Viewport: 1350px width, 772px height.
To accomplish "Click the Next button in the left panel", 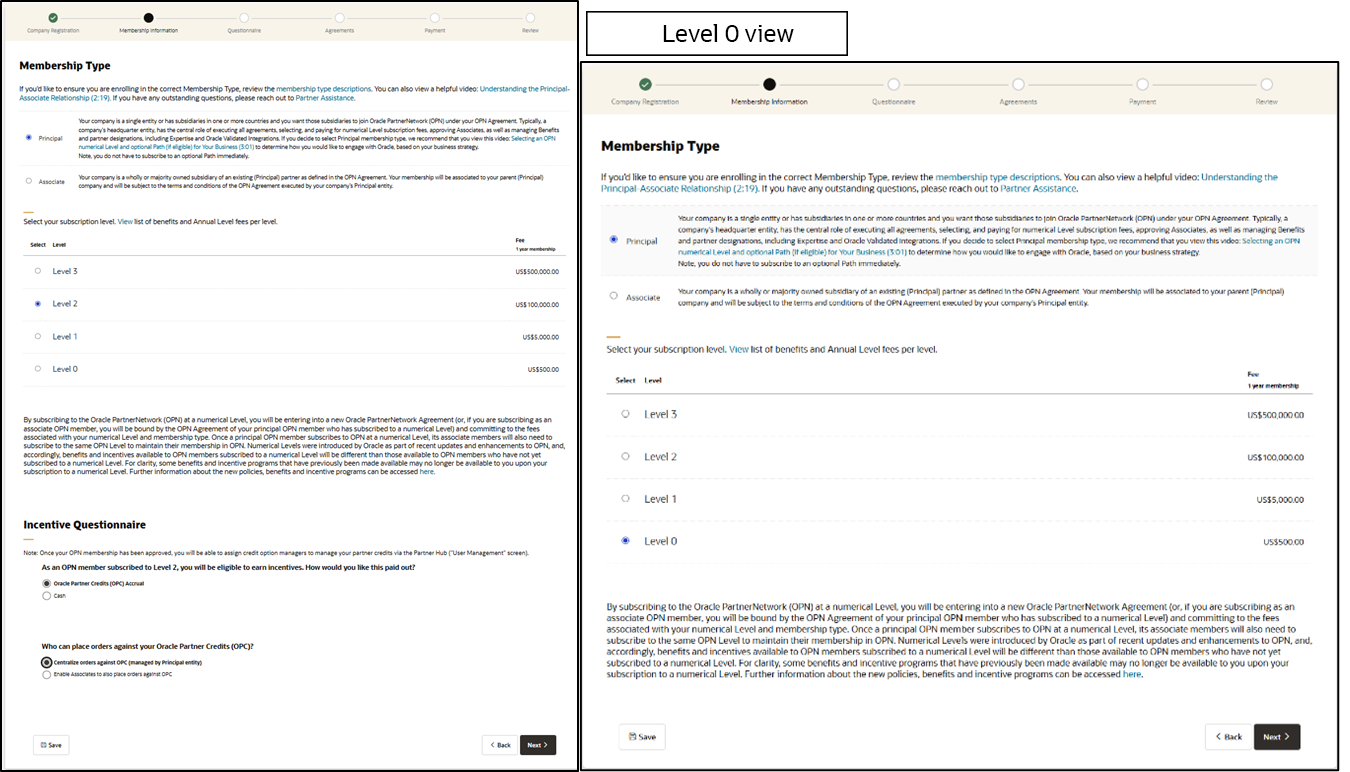I will click(538, 745).
